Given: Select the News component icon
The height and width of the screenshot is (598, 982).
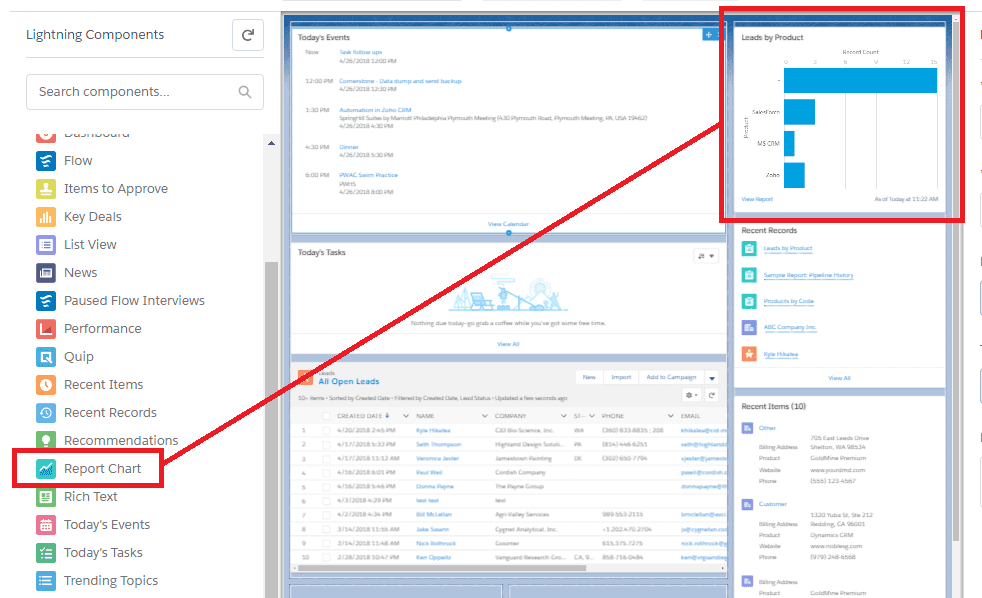Looking at the screenshot, I should point(46,272).
